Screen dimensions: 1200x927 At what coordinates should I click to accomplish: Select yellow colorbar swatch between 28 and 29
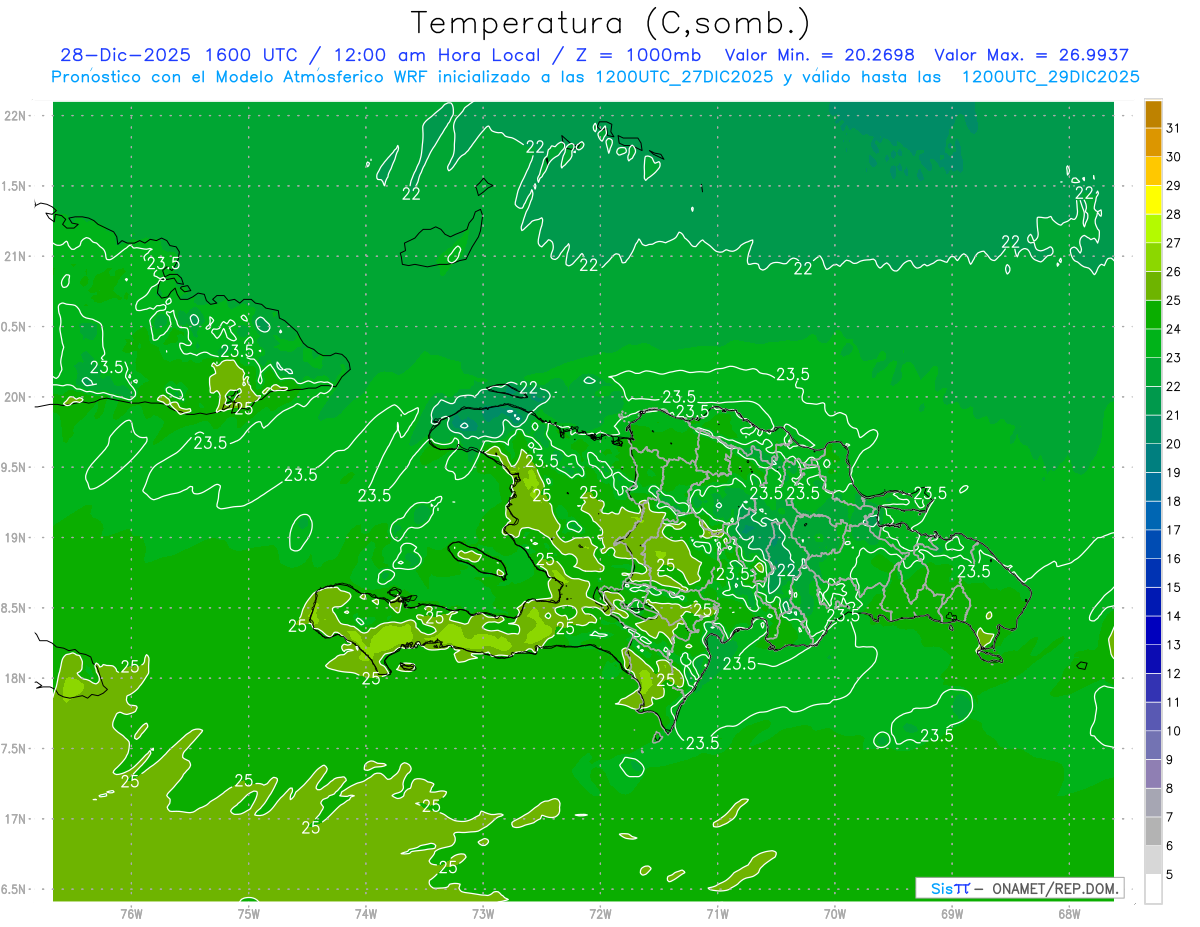(1153, 200)
